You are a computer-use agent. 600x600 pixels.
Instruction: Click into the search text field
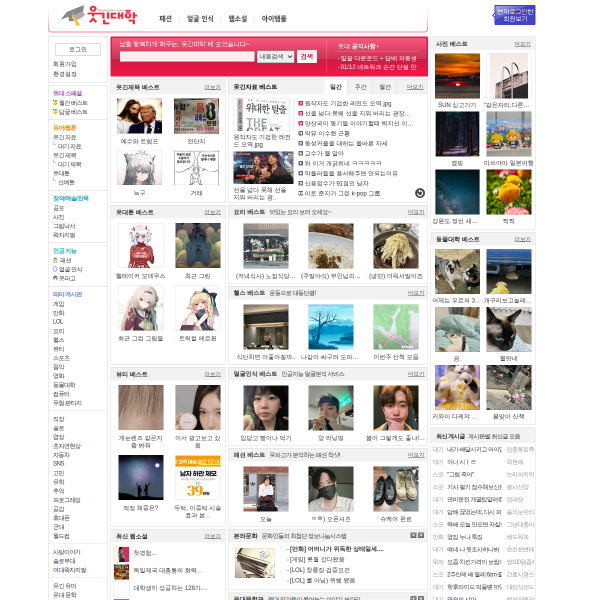pos(187,57)
